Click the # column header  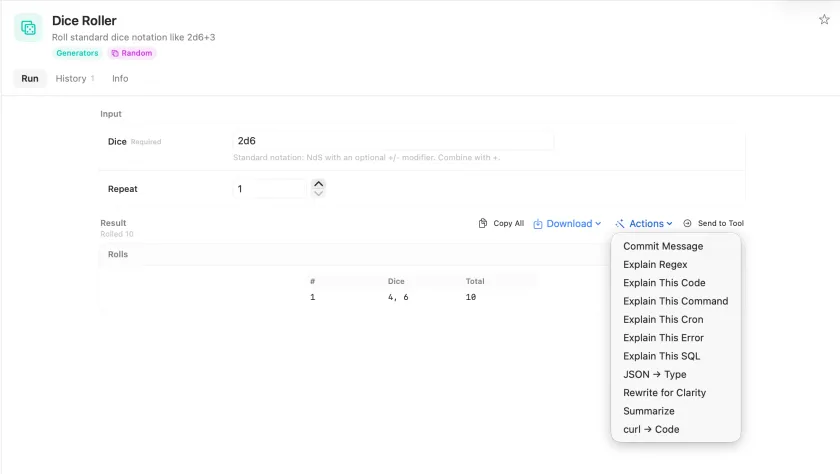312,281
